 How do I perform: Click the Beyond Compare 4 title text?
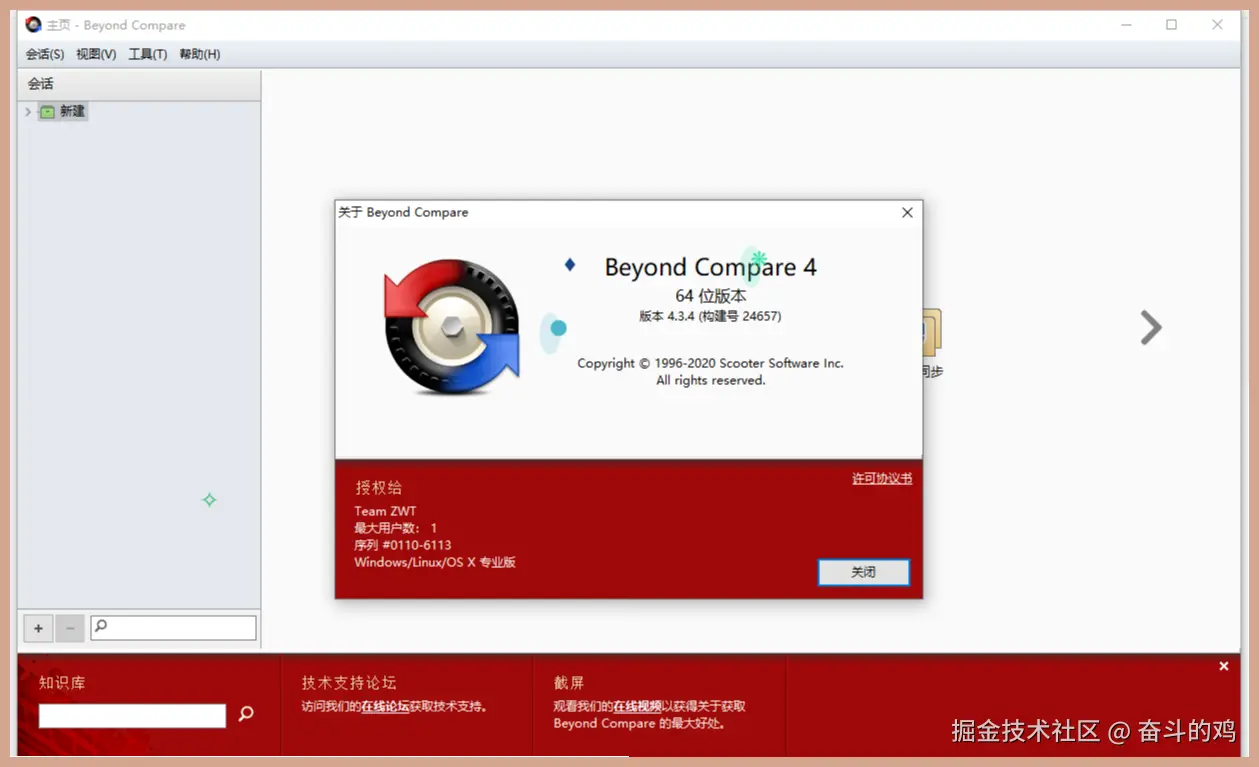[x=711, y=268]
